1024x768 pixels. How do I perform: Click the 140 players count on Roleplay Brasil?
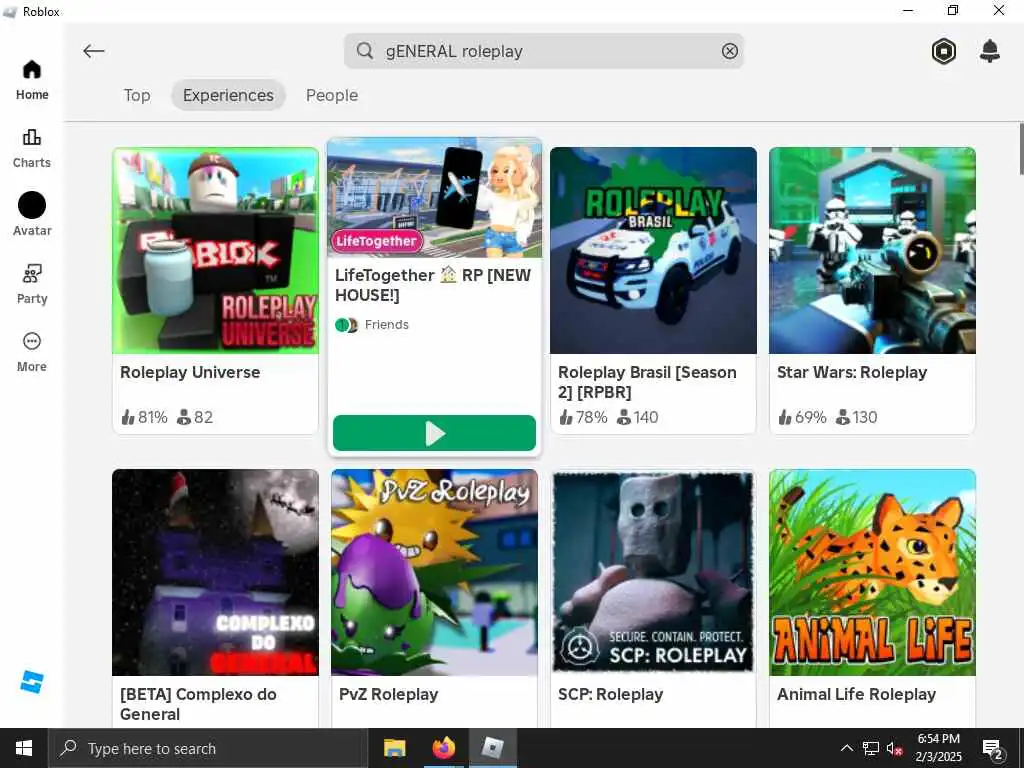pos(637,417)
